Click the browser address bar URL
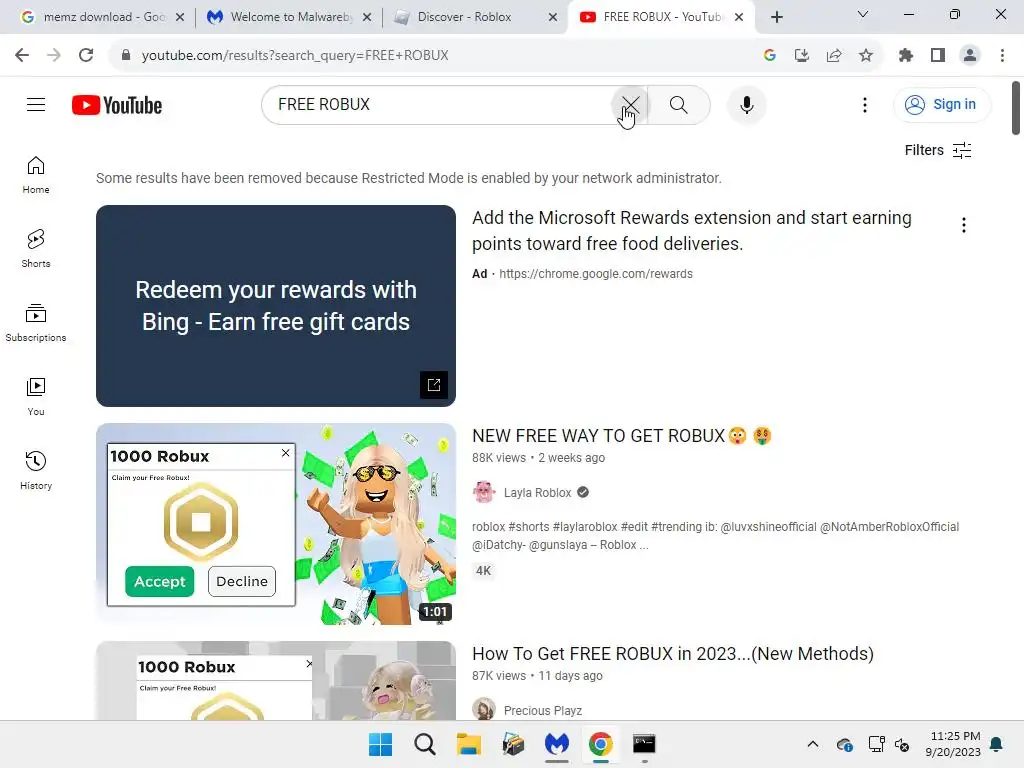1024x768 pixels. (x=295, y=56)
